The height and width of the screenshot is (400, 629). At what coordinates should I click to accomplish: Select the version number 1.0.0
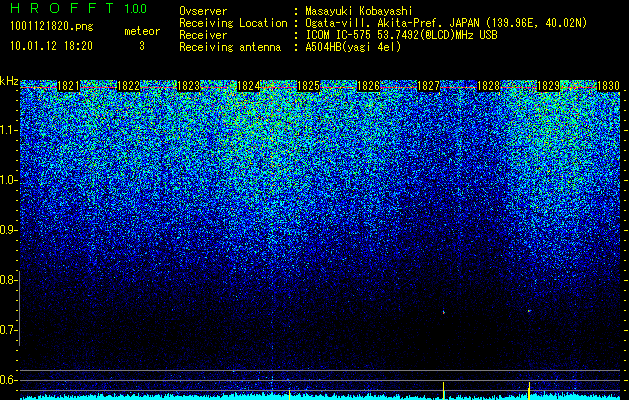pos(135,9)
